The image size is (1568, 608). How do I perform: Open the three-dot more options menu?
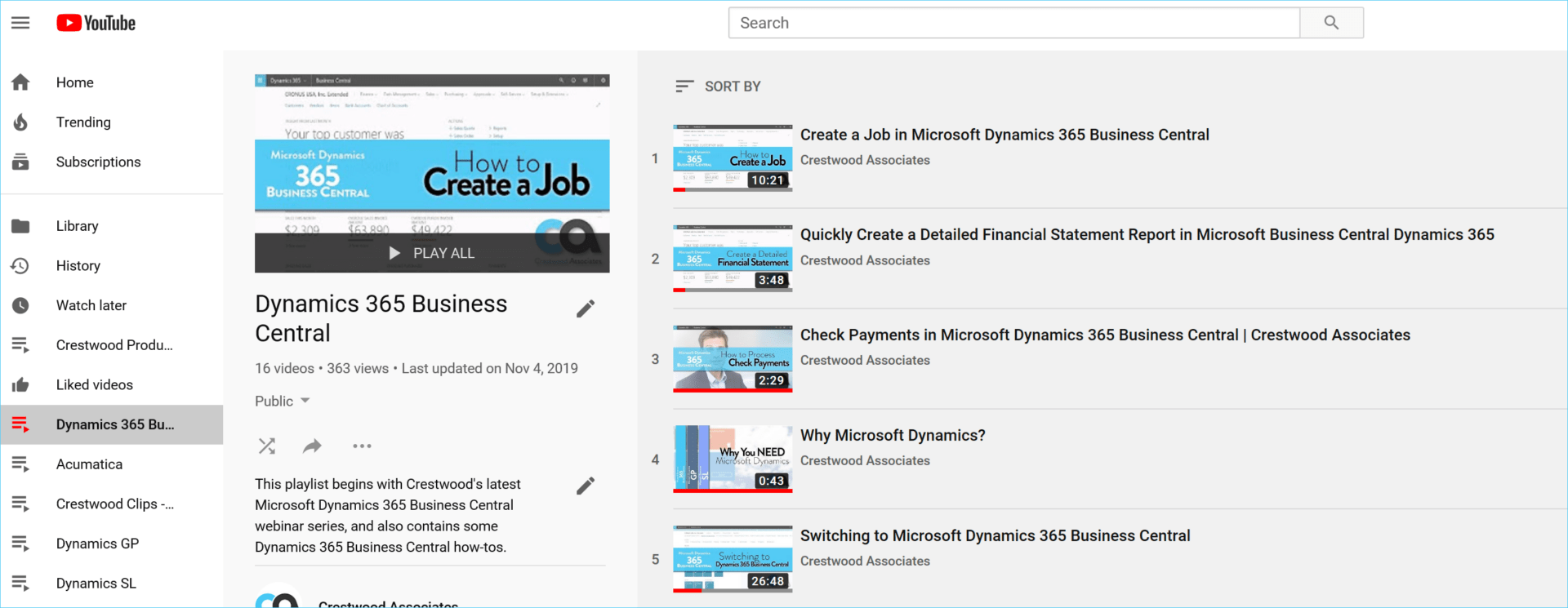(362, 446)
